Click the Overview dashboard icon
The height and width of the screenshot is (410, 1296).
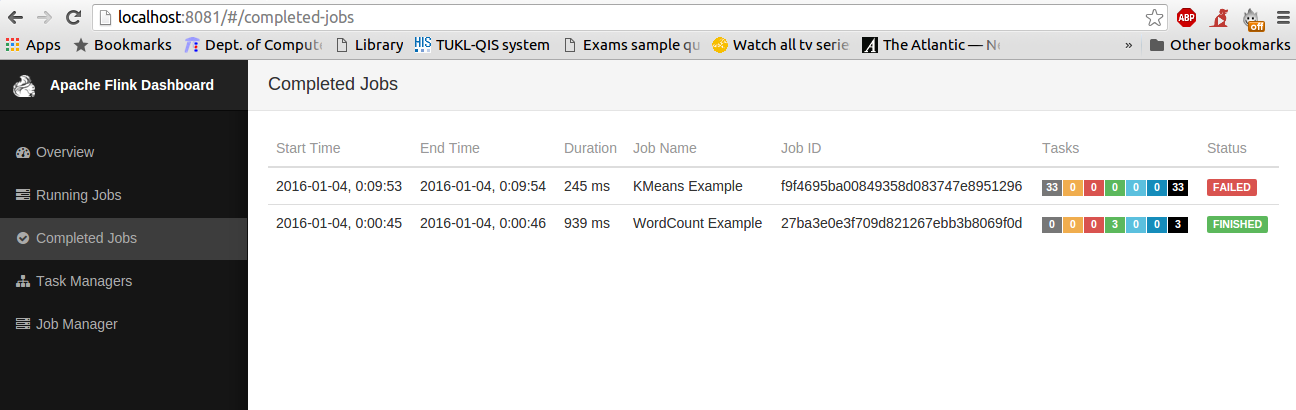tap(24, 153)
